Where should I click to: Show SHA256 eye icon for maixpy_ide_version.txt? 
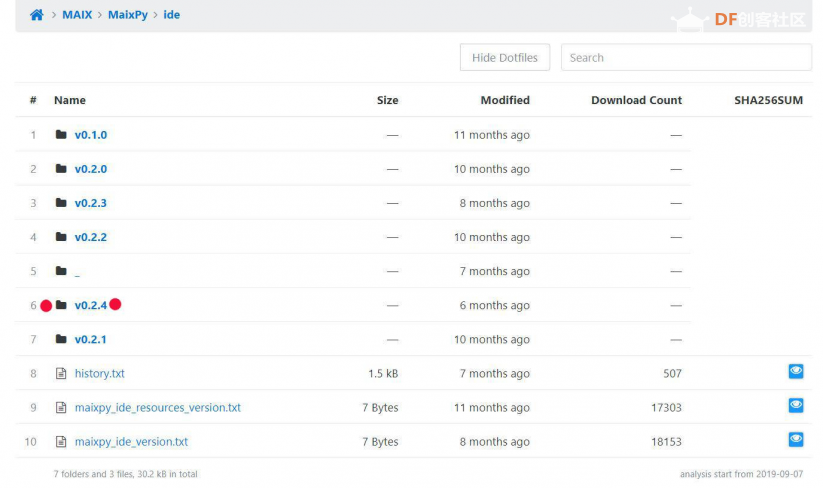[796, 439]
